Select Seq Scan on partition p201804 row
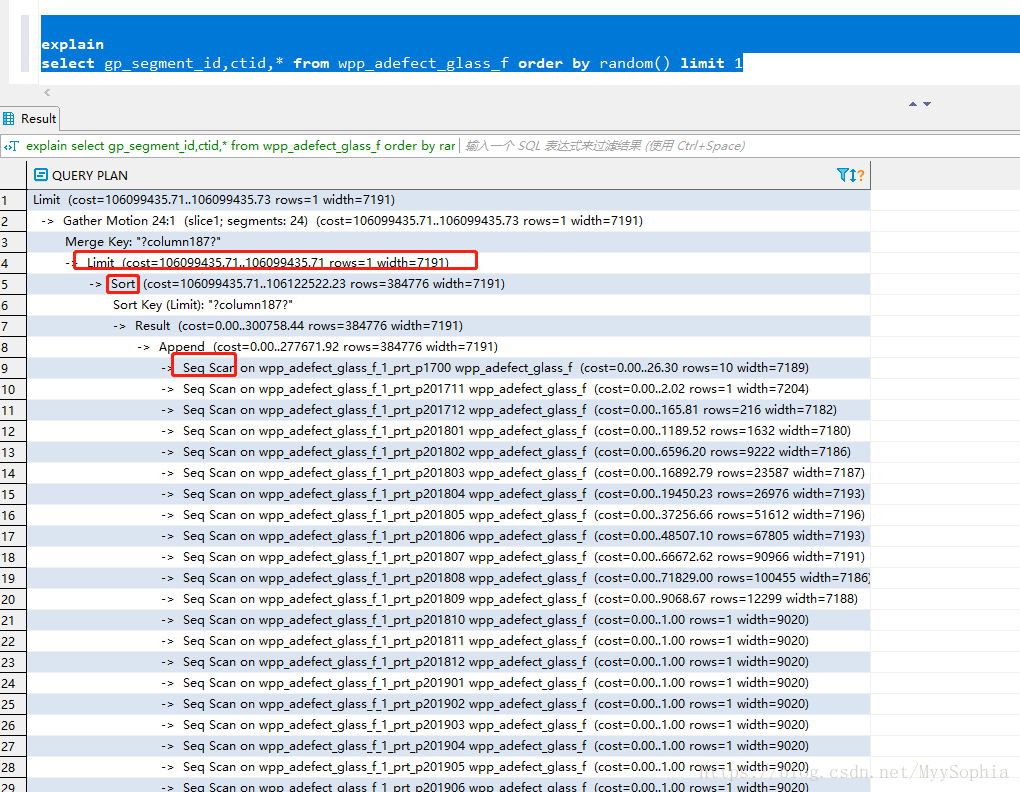This screenshot has height=792, width=1020. (x=448, y=494)
